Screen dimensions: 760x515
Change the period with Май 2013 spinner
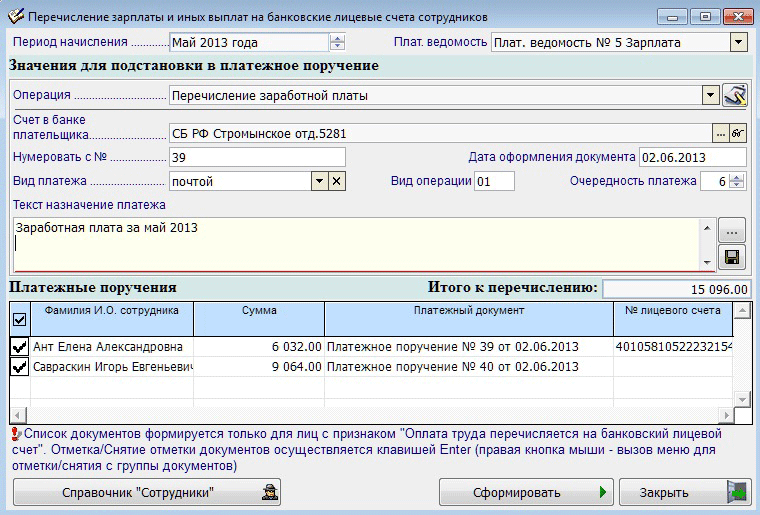click(337, 42)
